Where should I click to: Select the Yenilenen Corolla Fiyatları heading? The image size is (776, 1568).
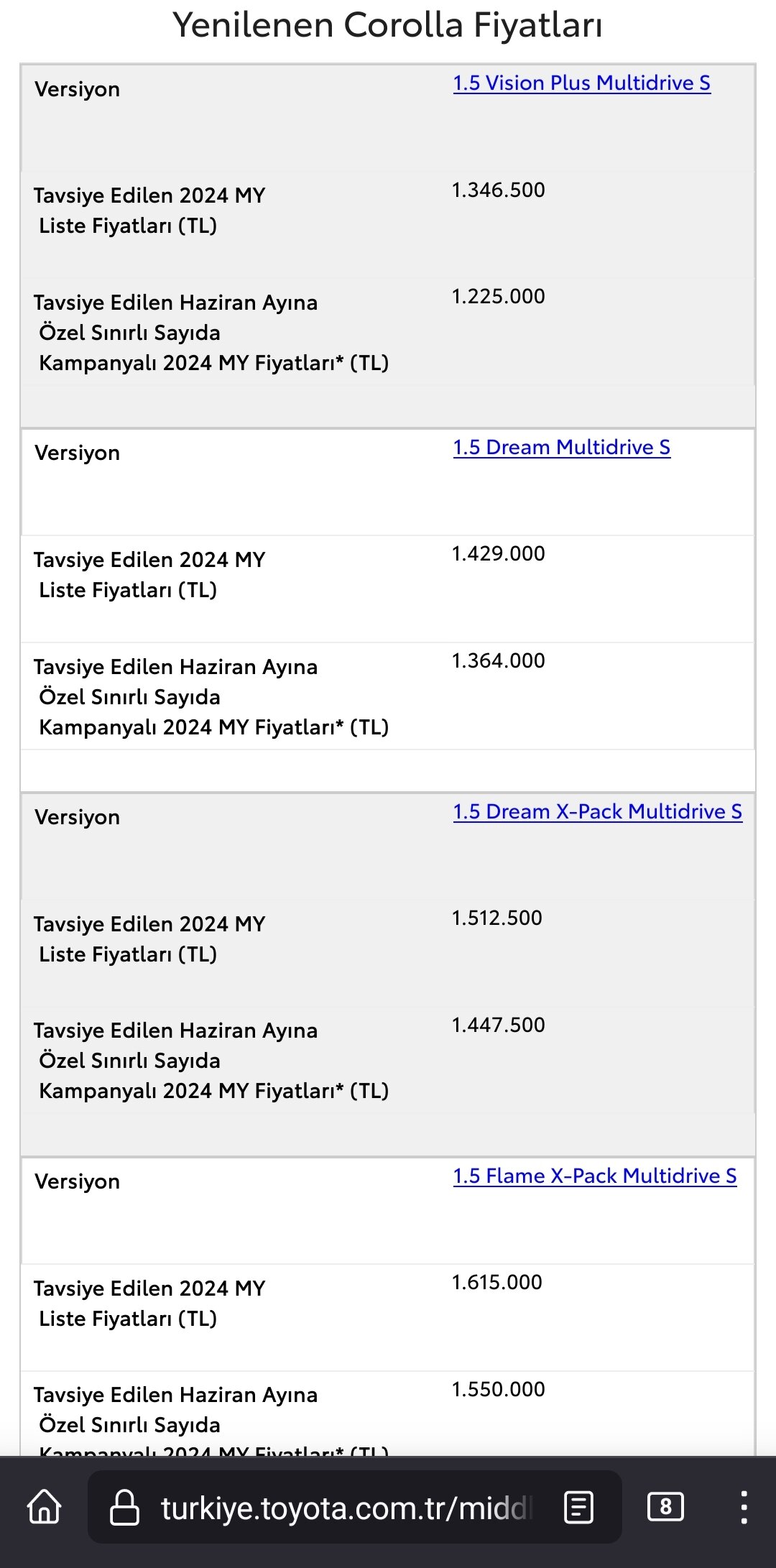pyautogui.click(x=388, y=25)
